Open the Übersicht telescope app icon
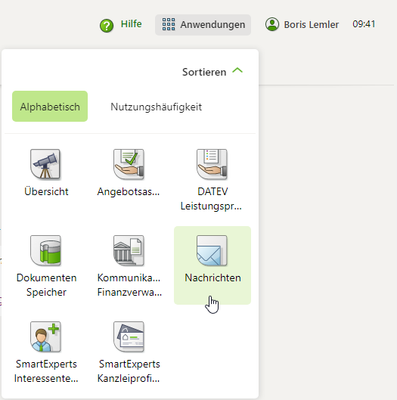 coord(46,165)
